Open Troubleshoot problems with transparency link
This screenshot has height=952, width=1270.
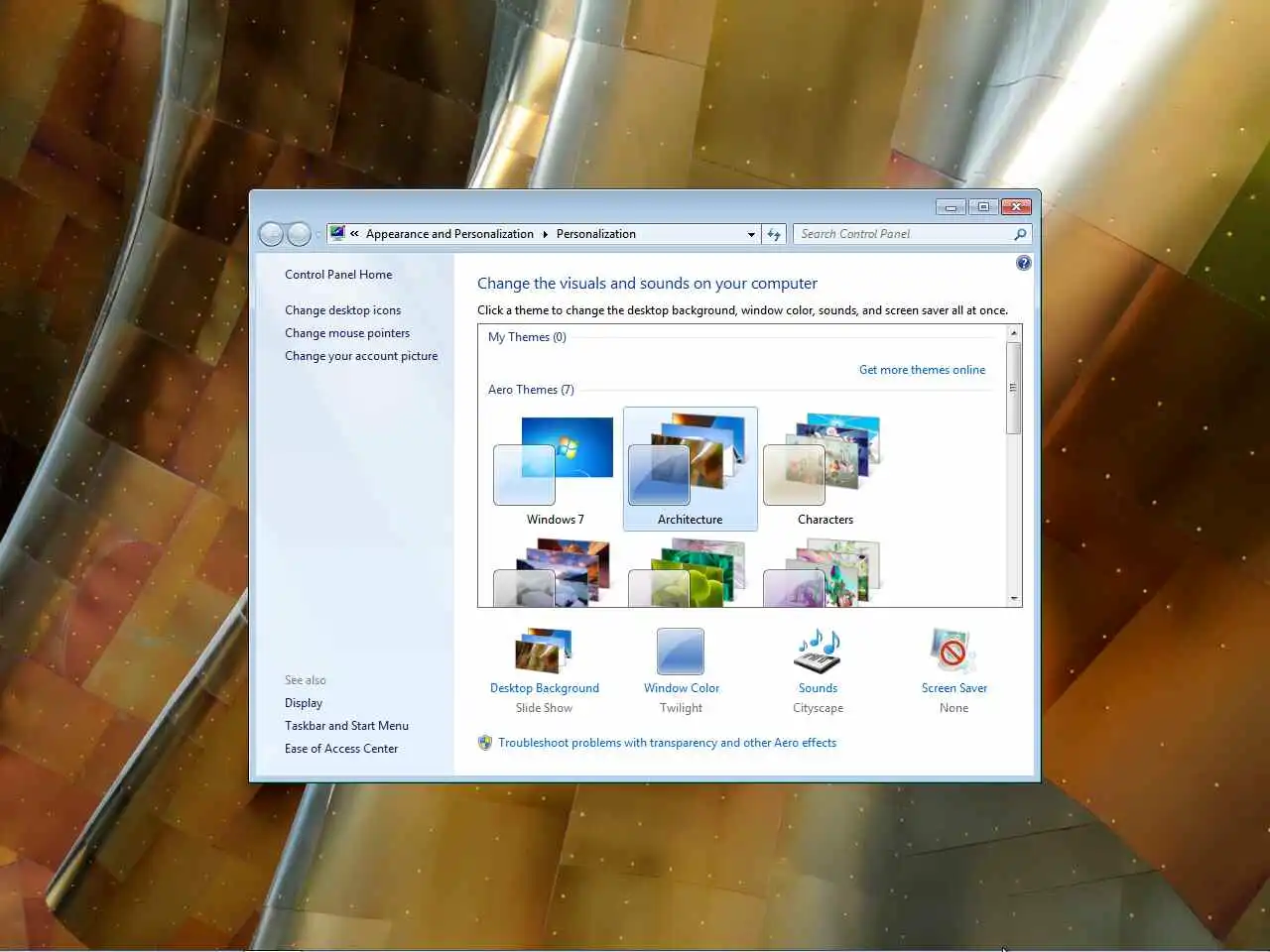click(x=667, y=743)
